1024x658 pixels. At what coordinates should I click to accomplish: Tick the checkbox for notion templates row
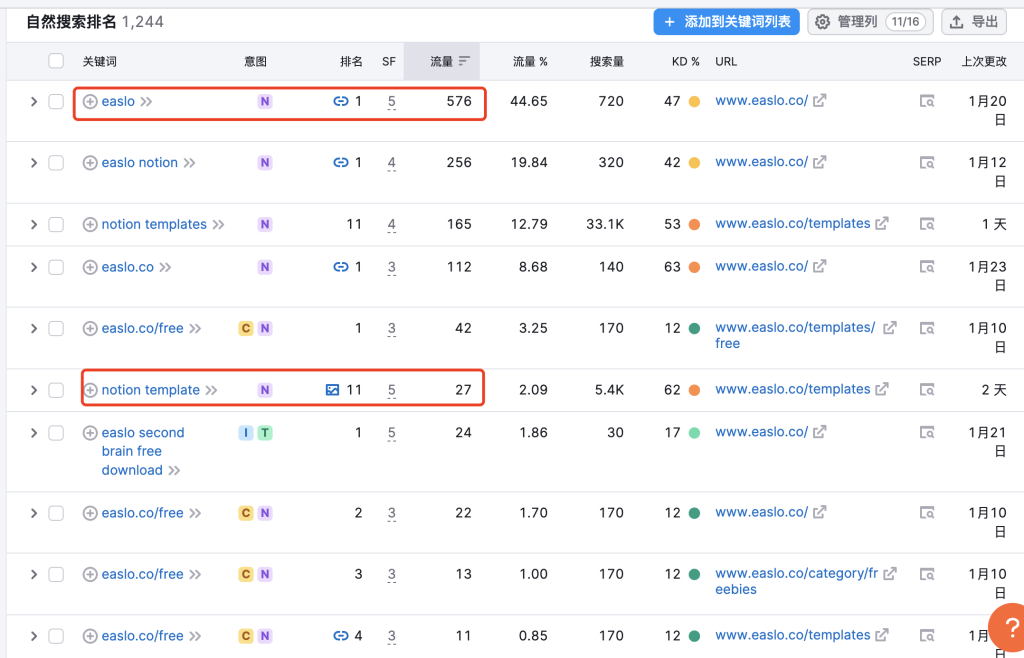point(56,224)
